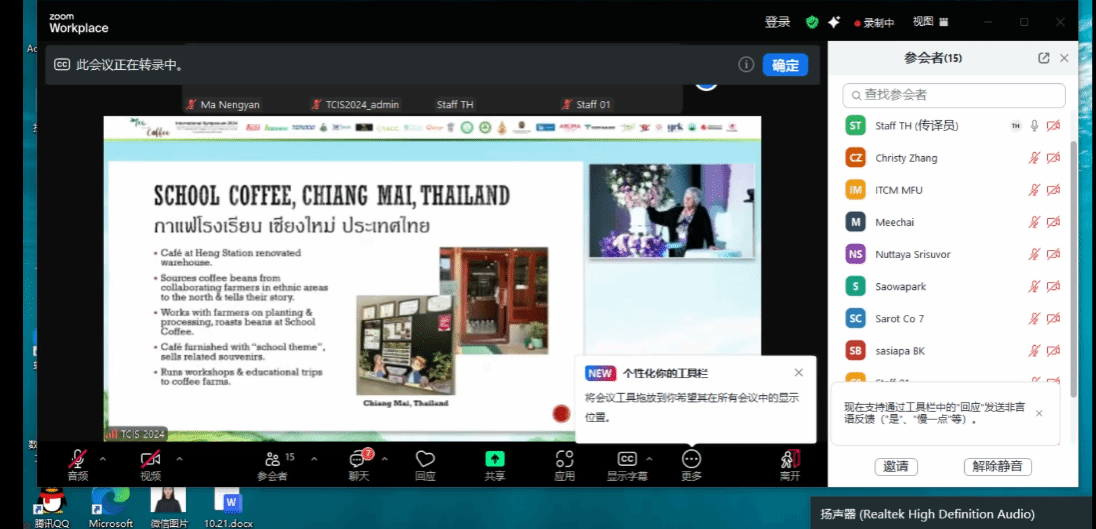Open the 应用 apps icon in toolbar
The width and height of the screenshot is (1096, 529).
click(564, 459)
